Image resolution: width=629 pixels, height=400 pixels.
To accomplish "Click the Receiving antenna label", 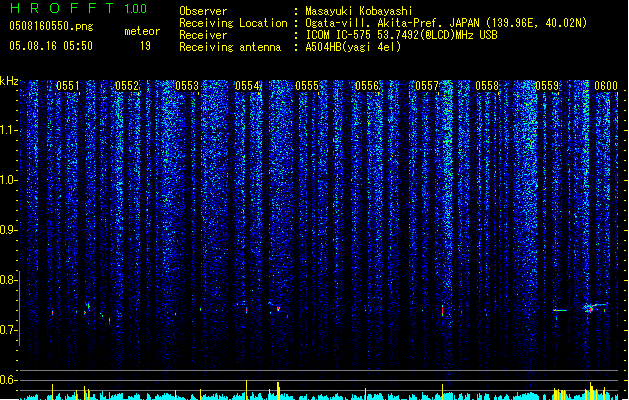I will tap(230, 47).
